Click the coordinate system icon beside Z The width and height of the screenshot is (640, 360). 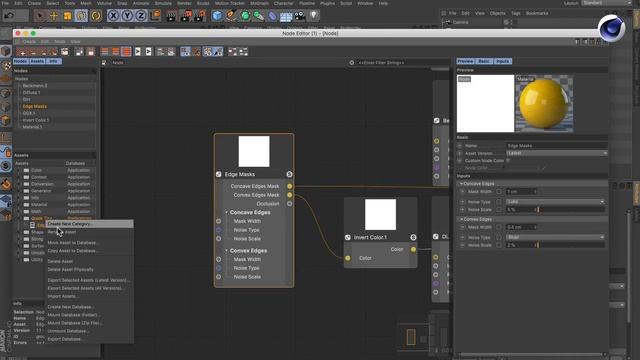(x=155, y=16)
